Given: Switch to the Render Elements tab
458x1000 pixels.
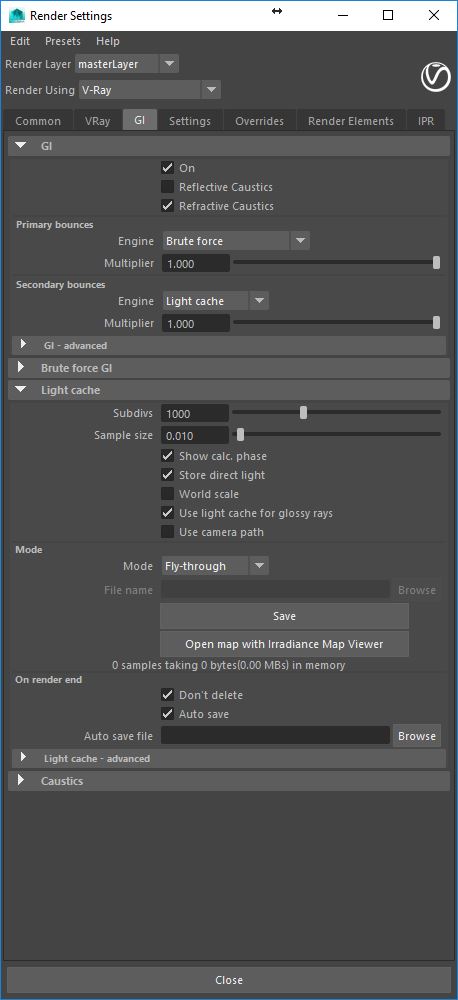Looking at the screenshot, I should pos(351,121).
